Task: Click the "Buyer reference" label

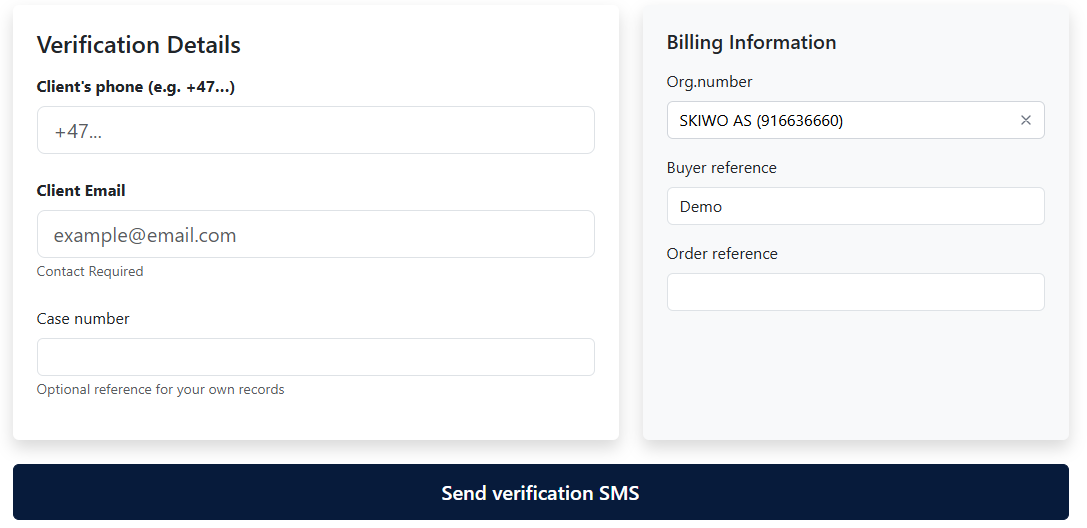Action: [x=721, y=168]
